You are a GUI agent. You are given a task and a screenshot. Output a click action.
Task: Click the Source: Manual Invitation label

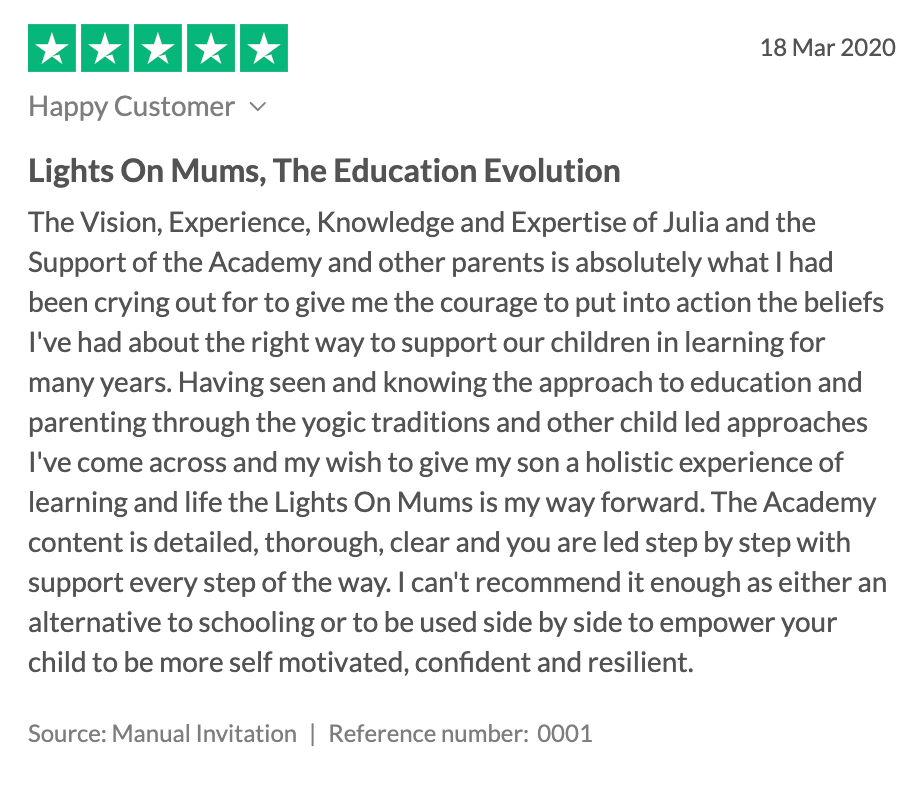point(162,734)
